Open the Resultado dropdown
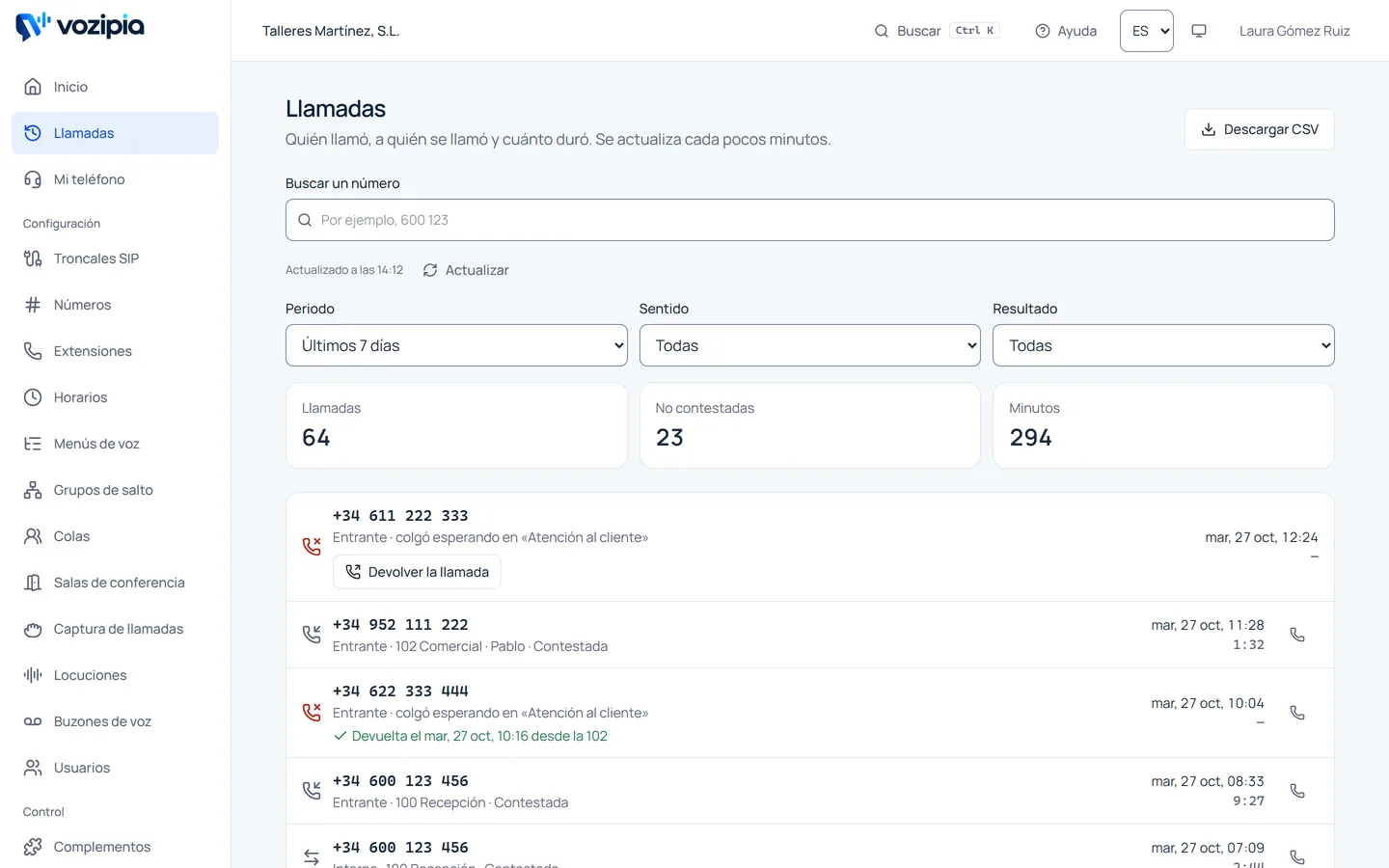This screenshot has height=868, width=1389. tap(1163, 345)
